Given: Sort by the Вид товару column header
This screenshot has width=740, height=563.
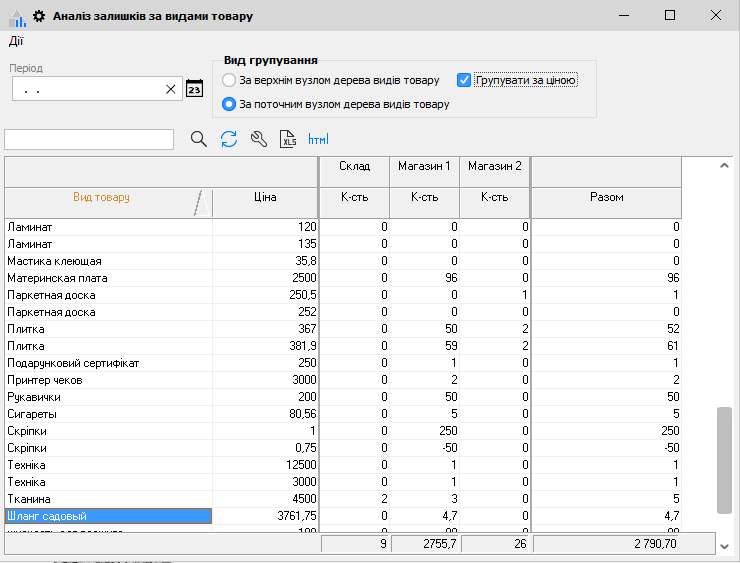Looking at the screenshot, I should tap(100, 198).
